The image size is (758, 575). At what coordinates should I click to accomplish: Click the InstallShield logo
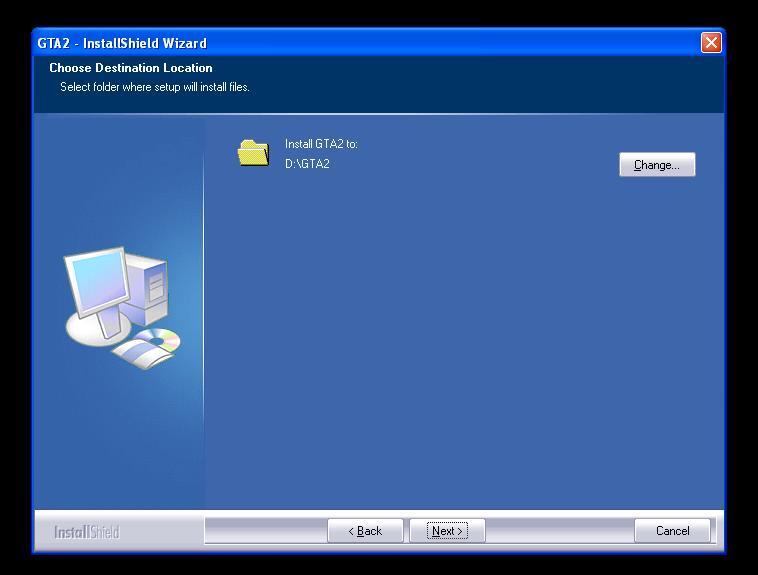[86, 532]
